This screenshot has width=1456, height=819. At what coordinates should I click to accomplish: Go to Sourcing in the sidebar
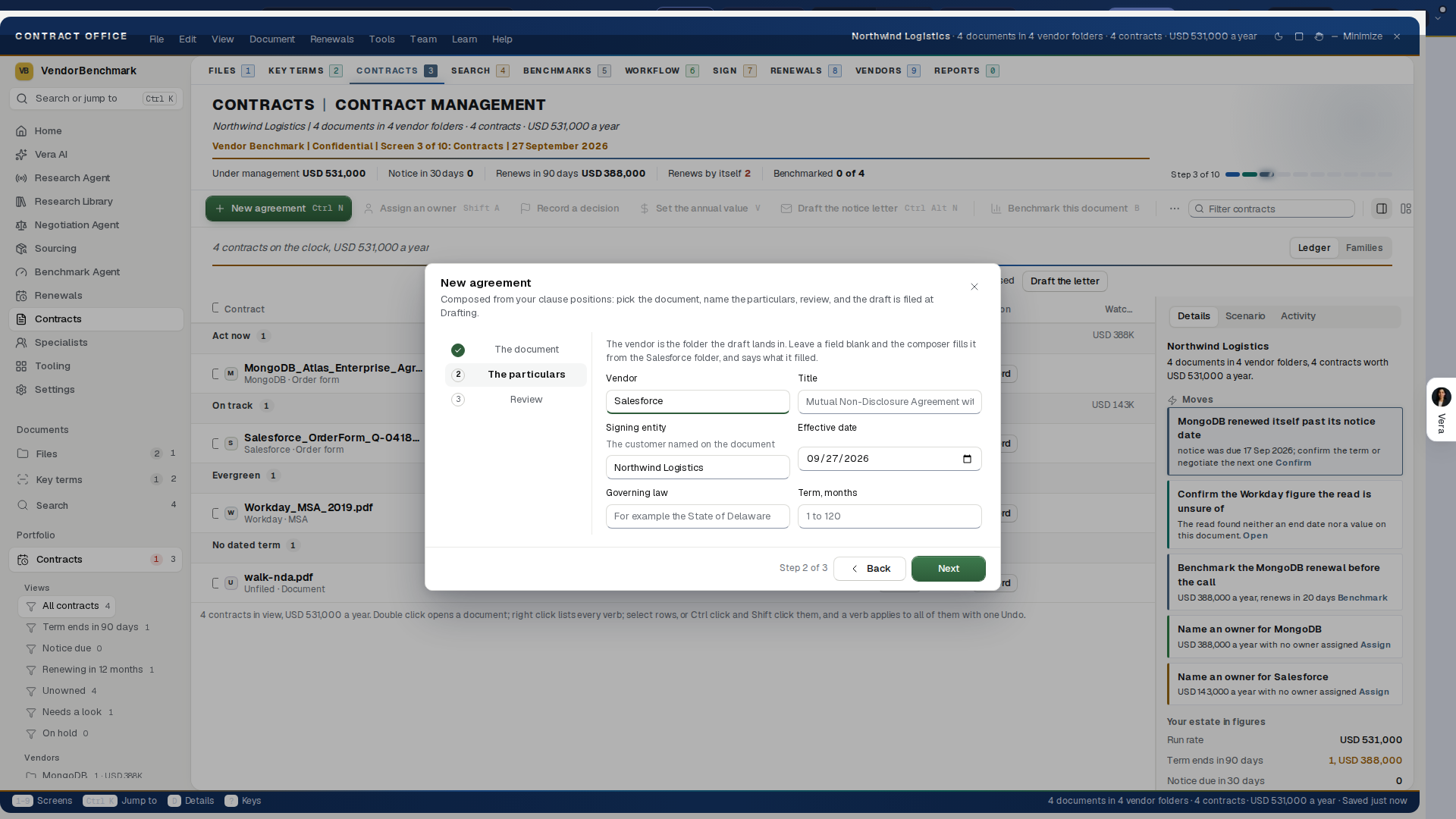pyautogui.click(x=96, y=248)
